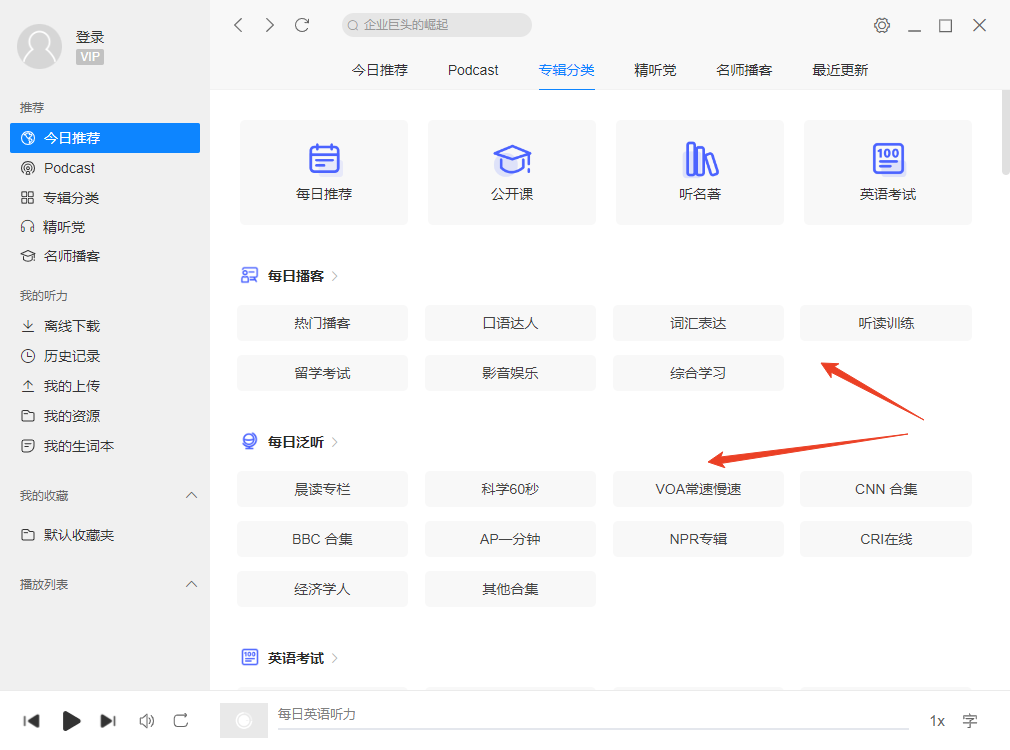
Task: Open the 影音娱乐 category
Action: click(x=510, y=373)
